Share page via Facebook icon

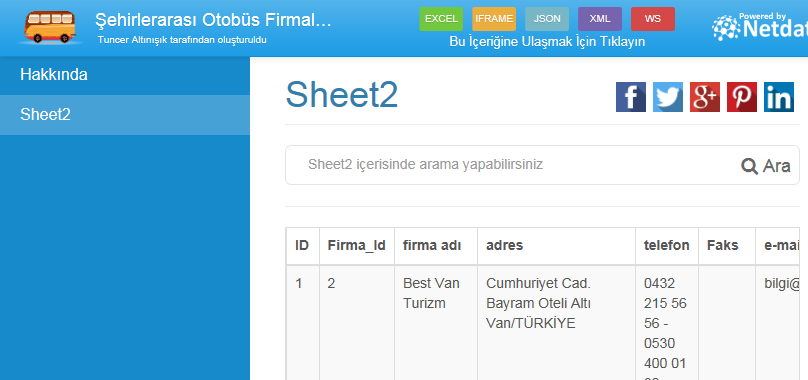click(631, 97)
